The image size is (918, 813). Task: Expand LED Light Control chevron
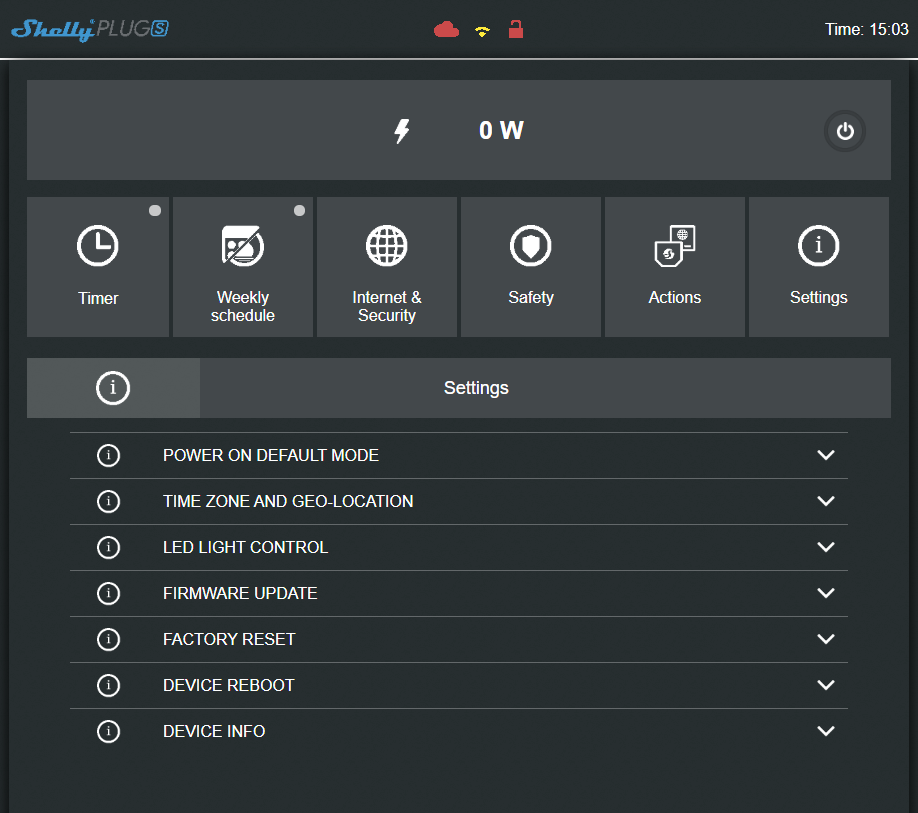(825, 547)
